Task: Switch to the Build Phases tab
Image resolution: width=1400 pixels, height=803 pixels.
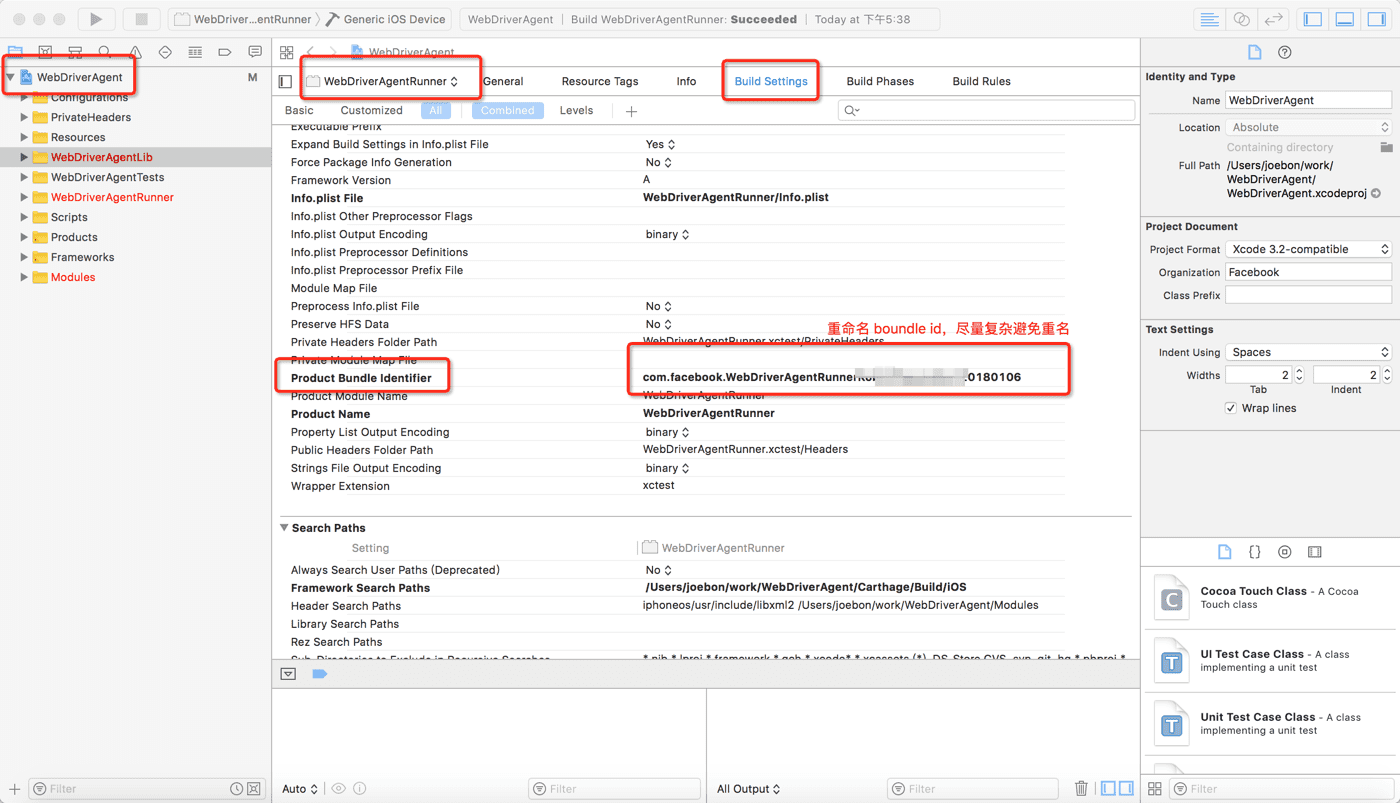Action: pyautogui.click(x=880, y=81)
